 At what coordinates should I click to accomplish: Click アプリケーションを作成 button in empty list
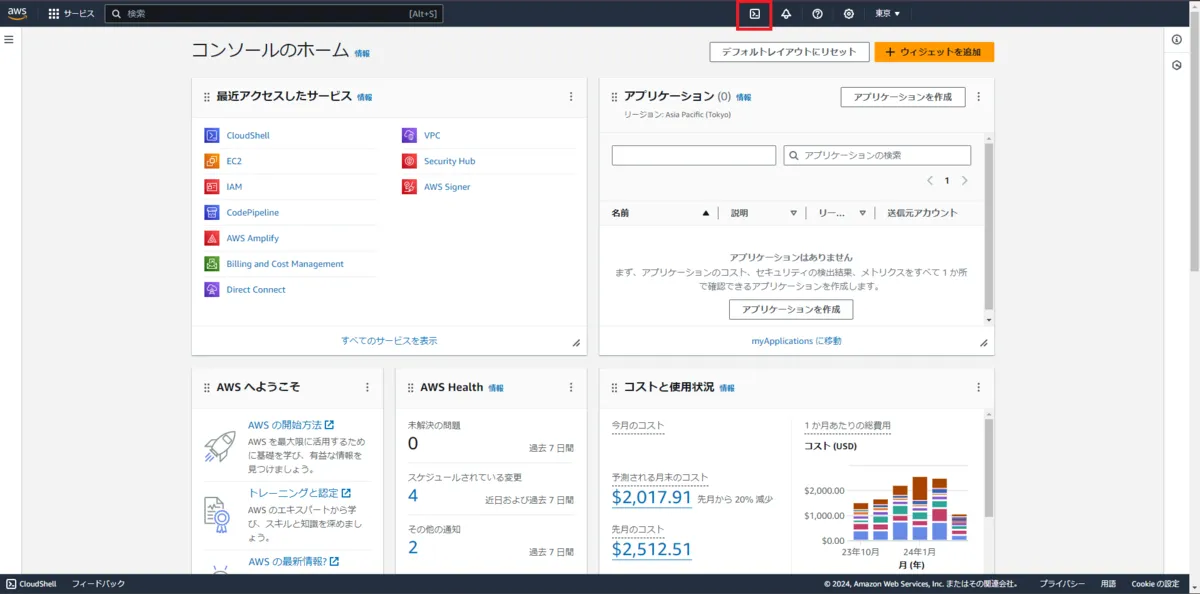(x=791, y=309)
